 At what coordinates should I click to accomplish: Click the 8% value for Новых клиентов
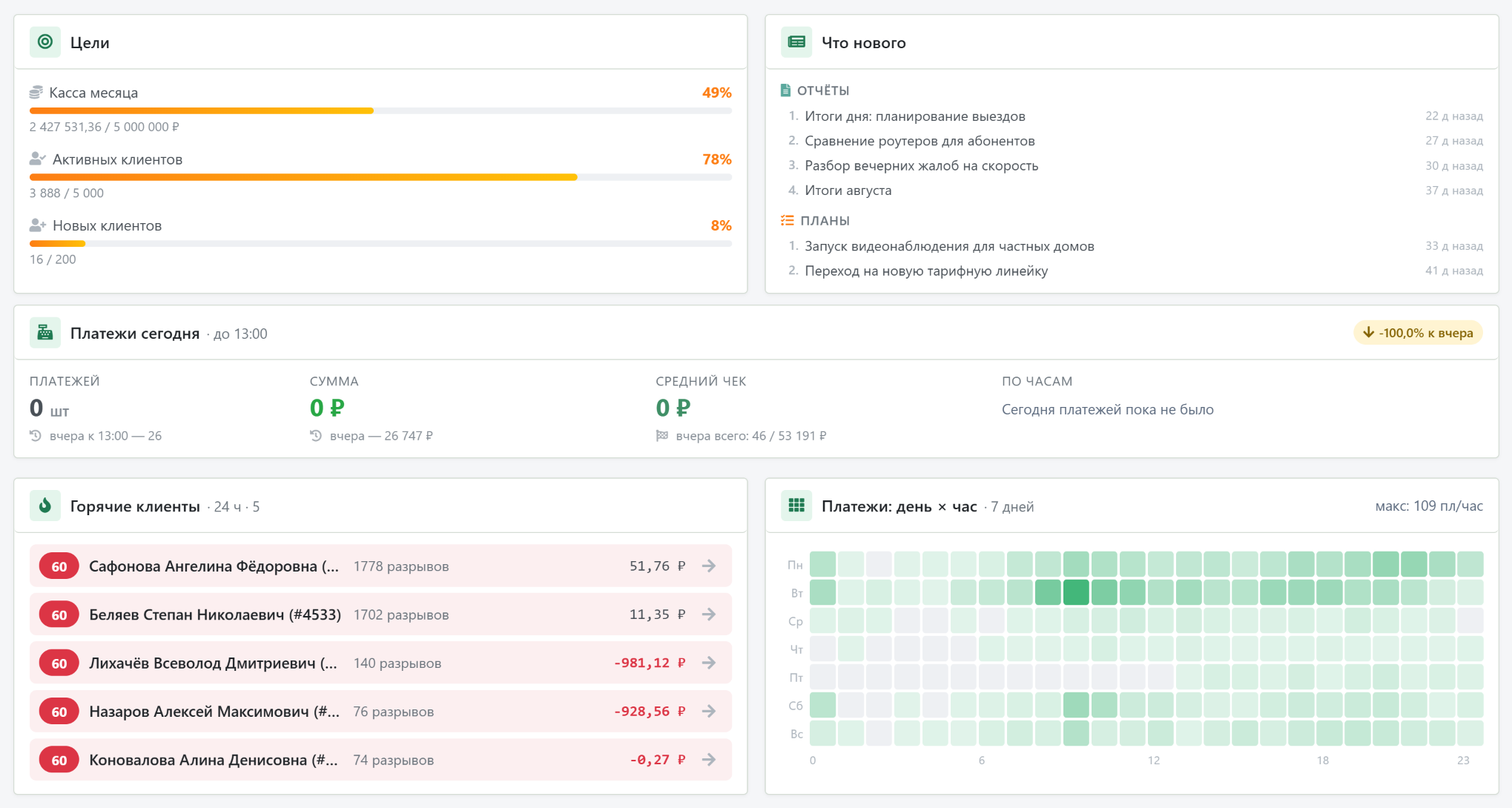click(721, 225)
